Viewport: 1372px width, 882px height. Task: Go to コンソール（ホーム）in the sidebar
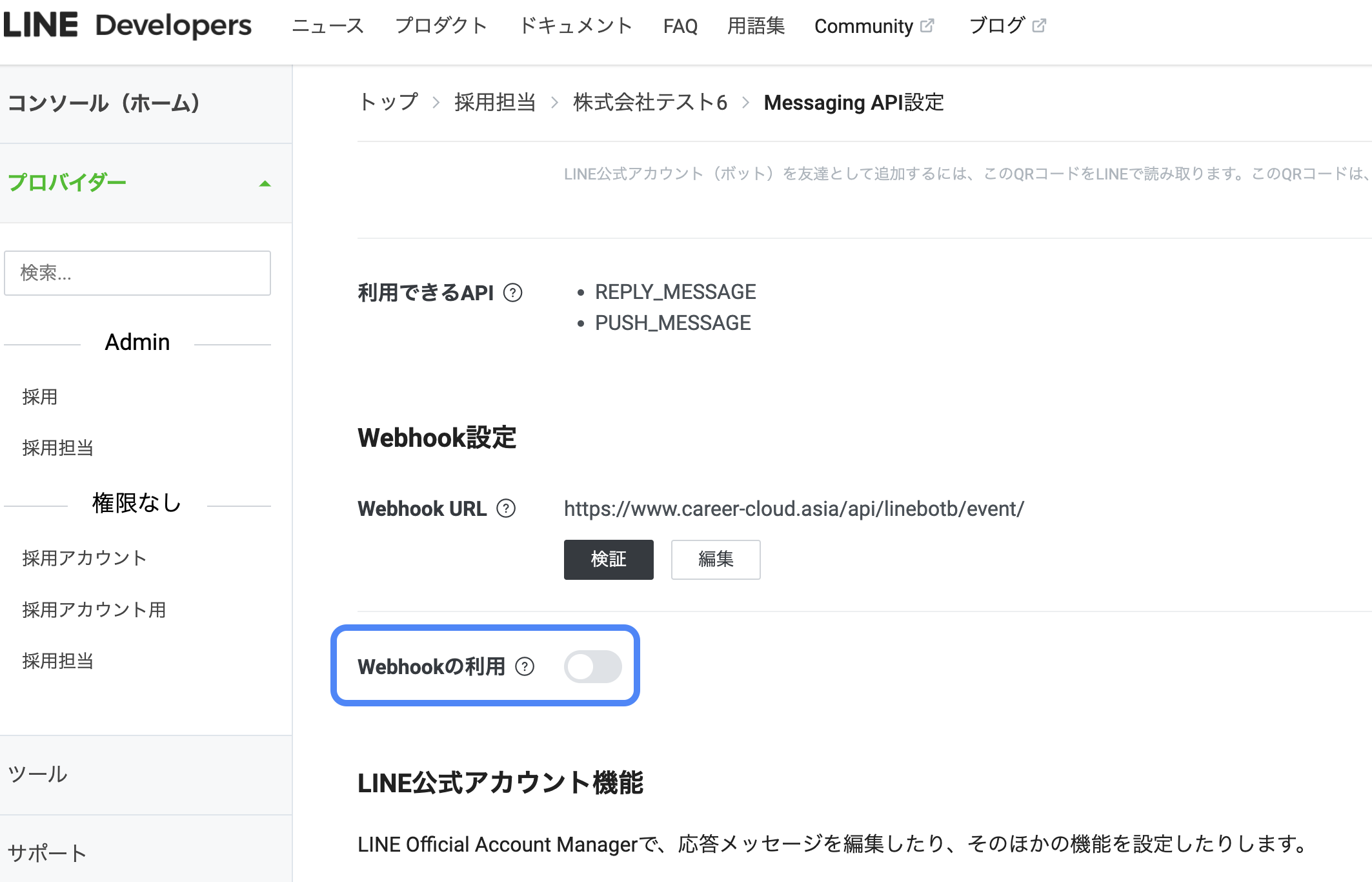click(x=146, y=103)
